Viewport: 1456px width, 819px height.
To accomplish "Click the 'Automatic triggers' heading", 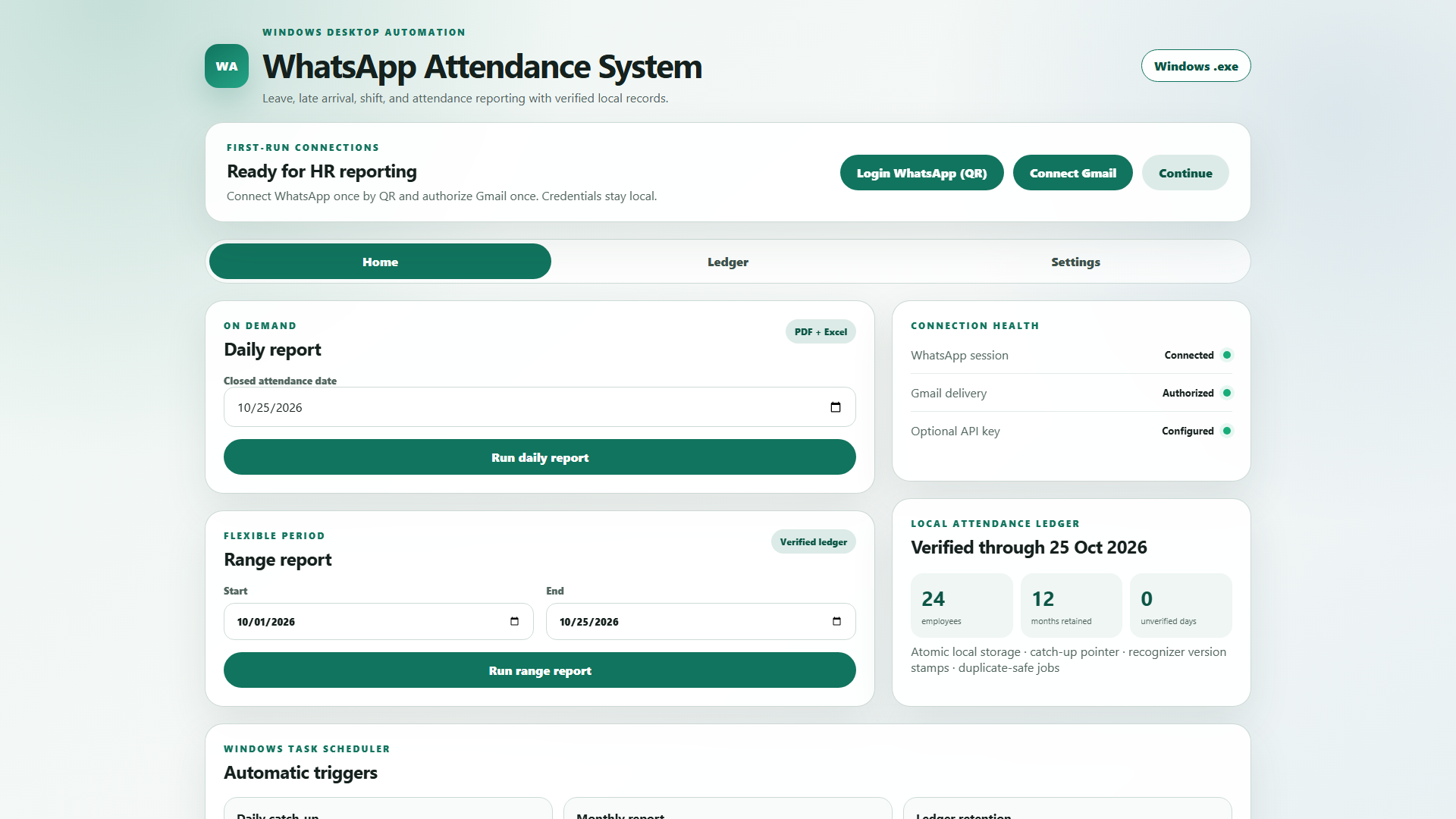I will [300, 773].
